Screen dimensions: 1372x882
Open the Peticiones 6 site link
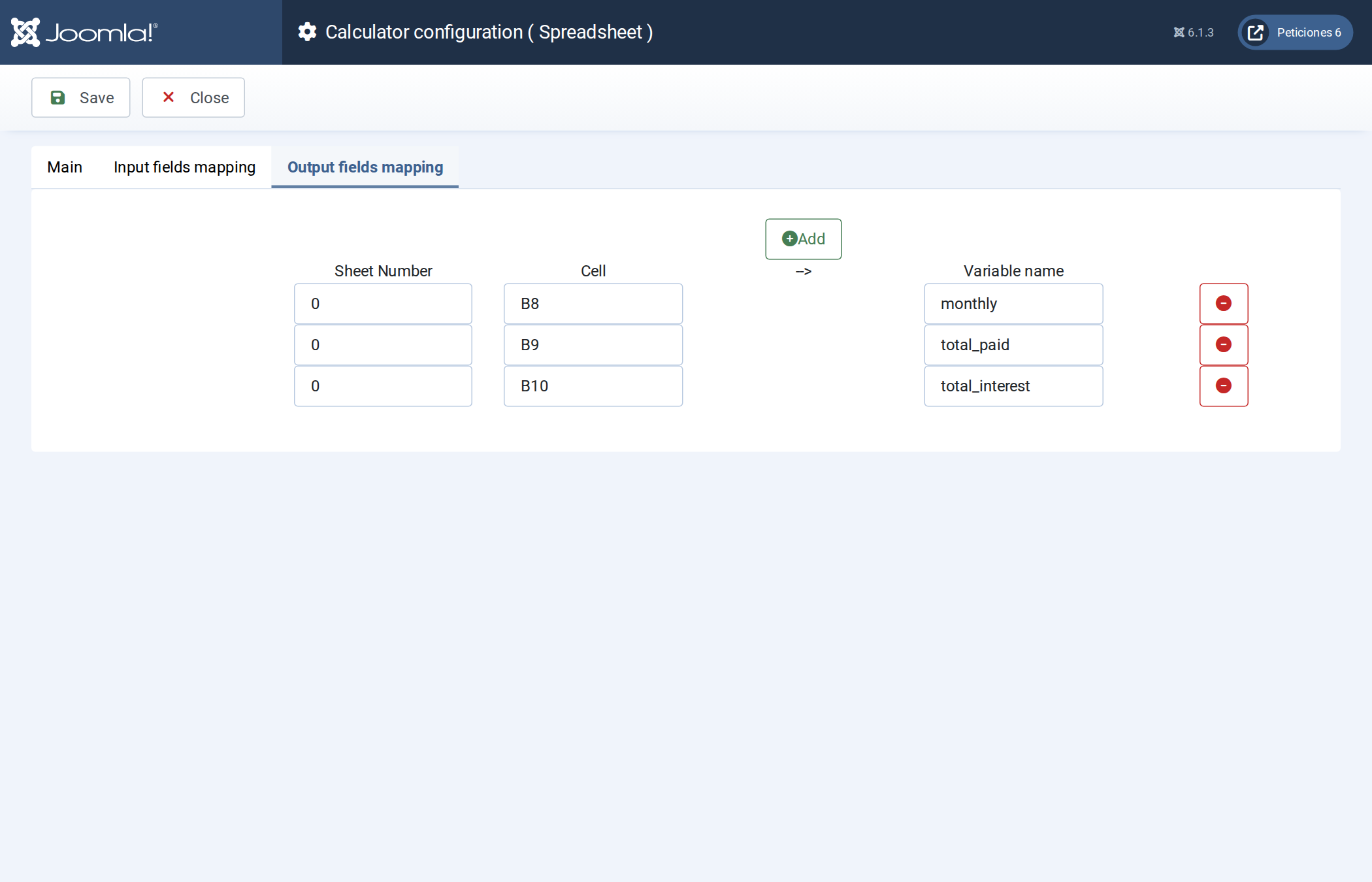(x=1295, y=33)
